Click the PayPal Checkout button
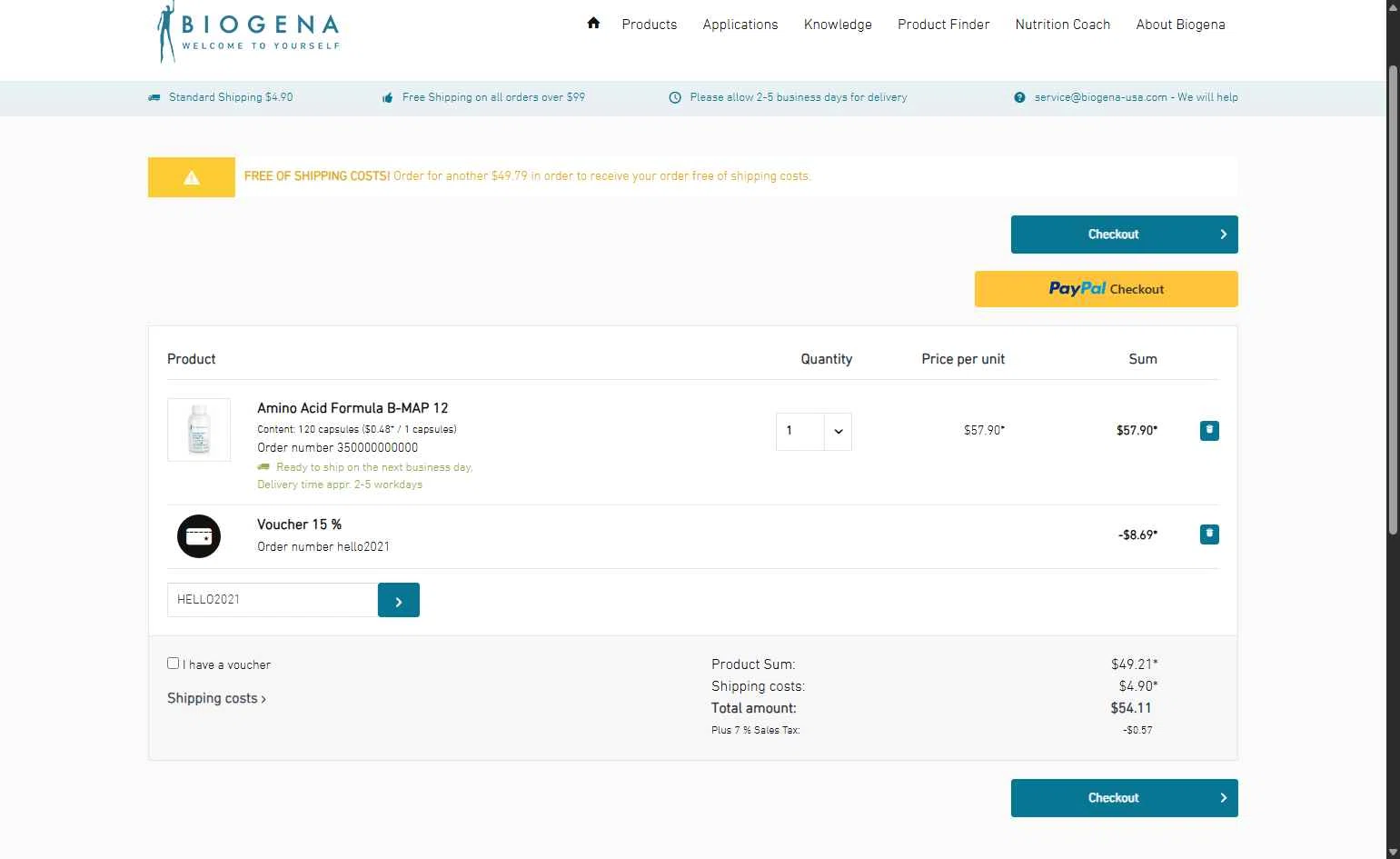 pyautogui.click(x=1107, y=289)
